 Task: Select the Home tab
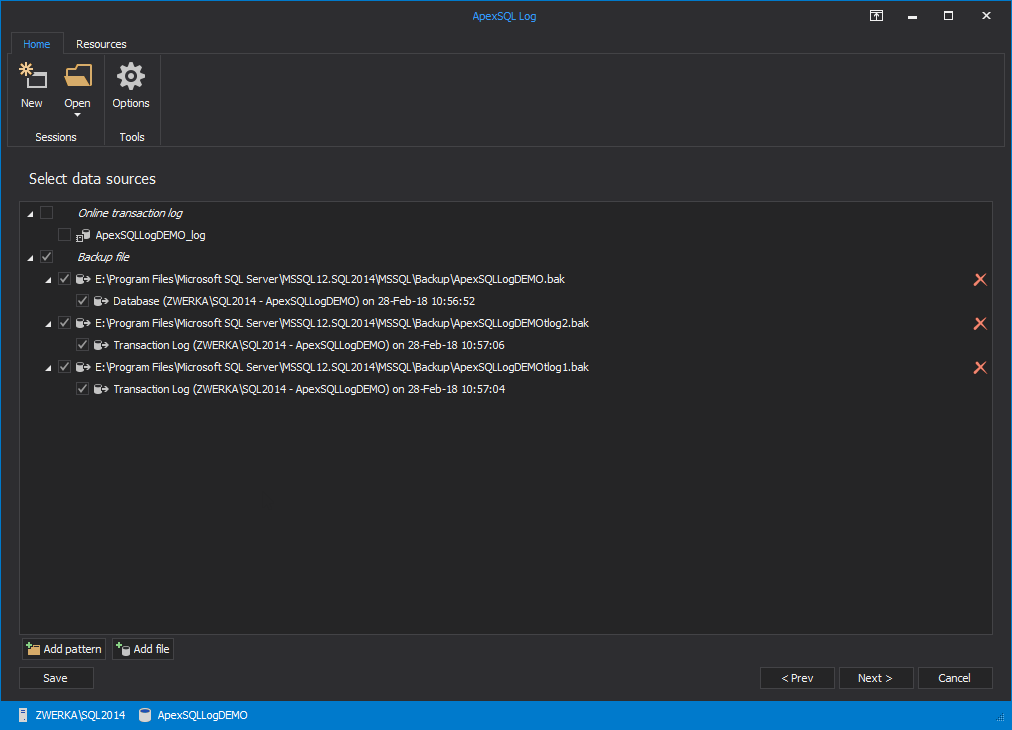(37, 44)
